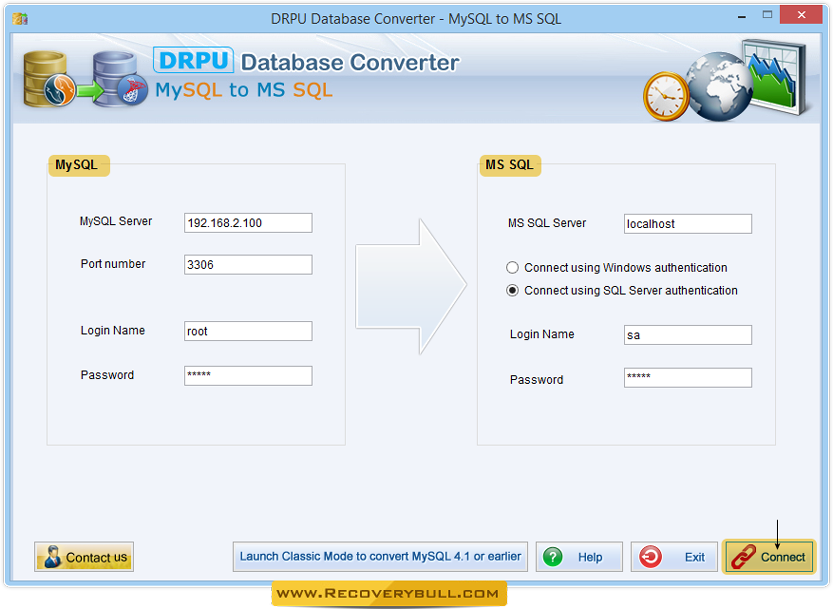
Task: Click the Connect button
Action: [769, 557]
